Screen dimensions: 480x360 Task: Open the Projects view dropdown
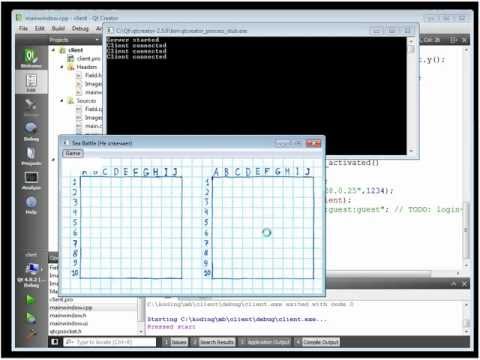tap(74, 40)
